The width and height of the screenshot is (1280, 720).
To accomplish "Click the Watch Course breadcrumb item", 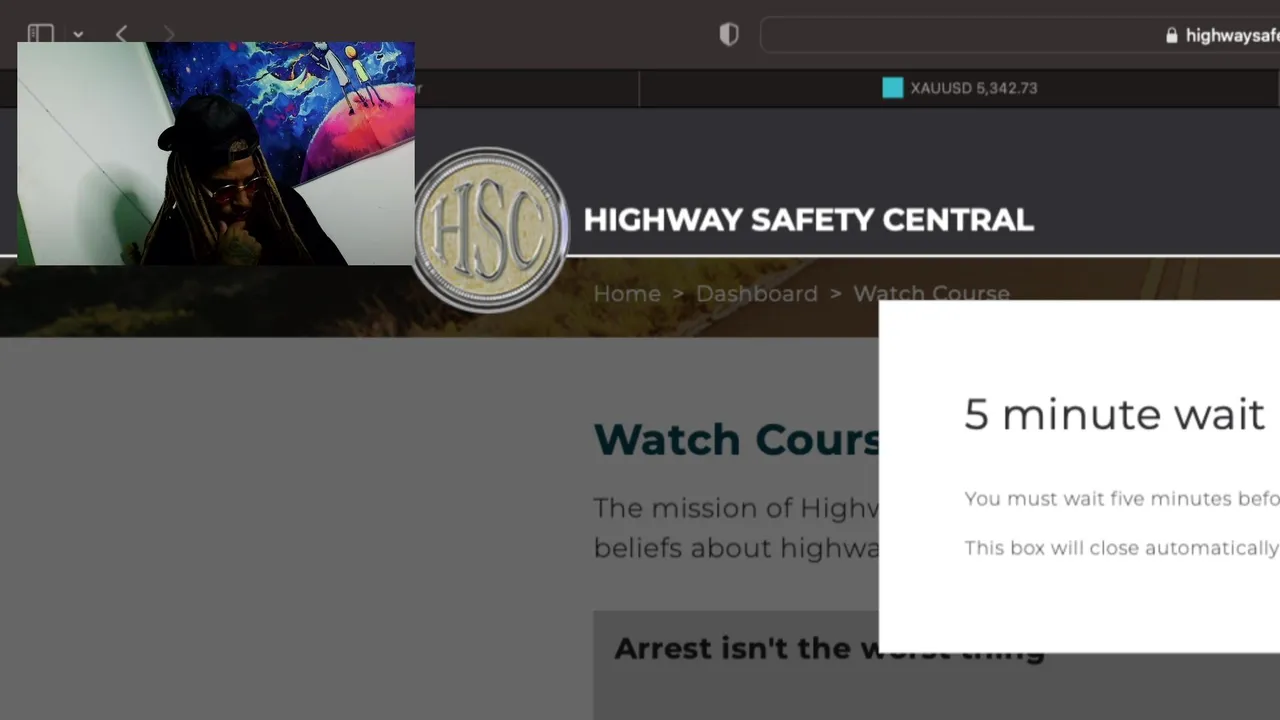I will 931,293.
